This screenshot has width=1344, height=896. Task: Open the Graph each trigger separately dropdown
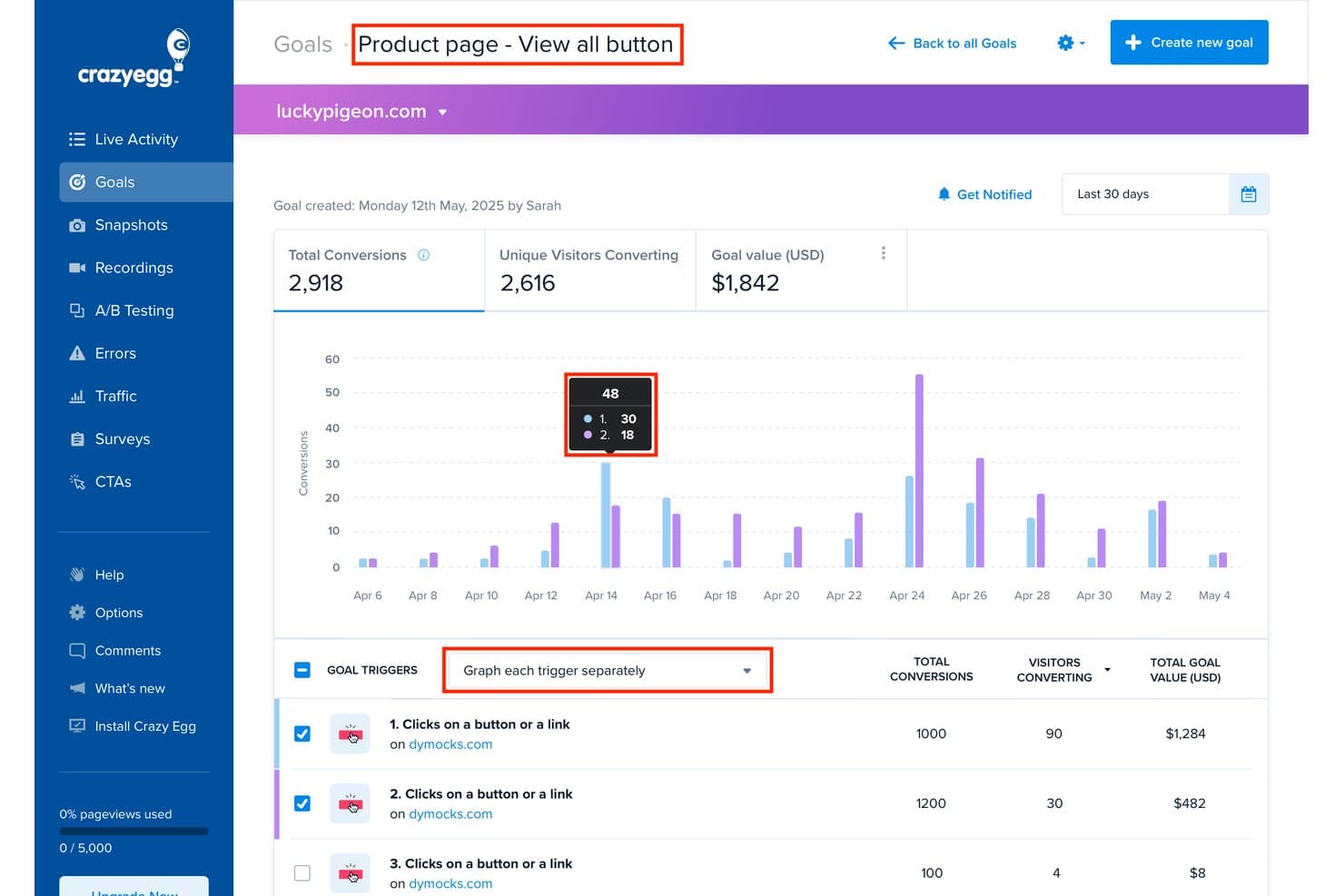tap(608, 671)
